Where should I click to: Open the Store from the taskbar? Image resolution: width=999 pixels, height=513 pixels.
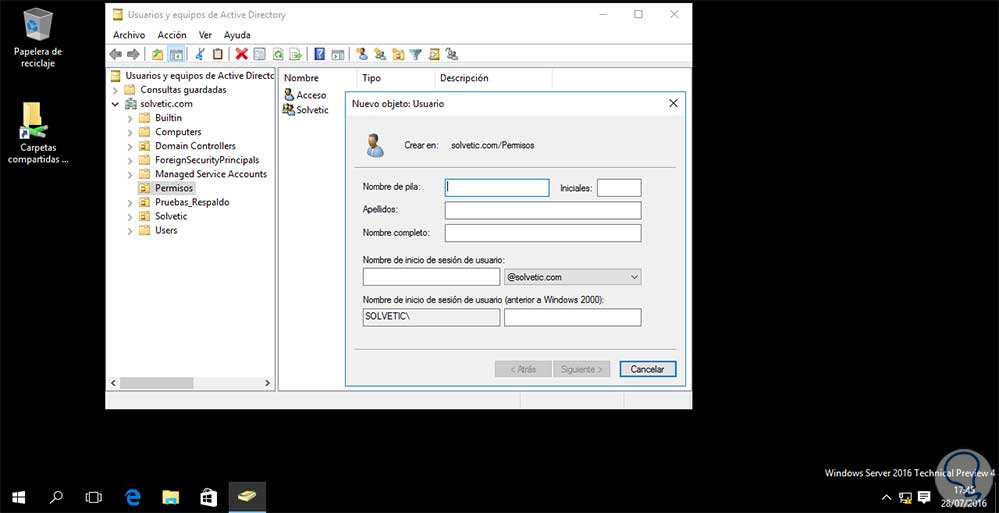[208, 496]
